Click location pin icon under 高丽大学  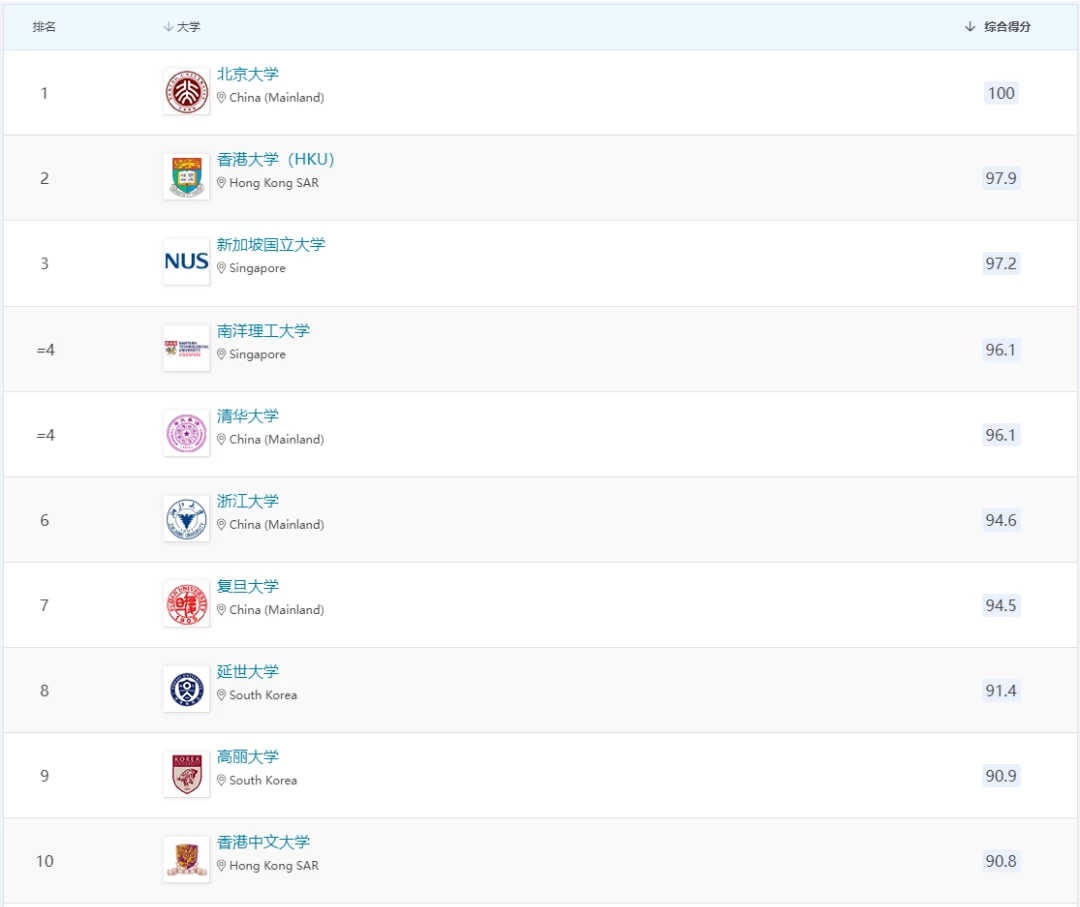(221, 780)
